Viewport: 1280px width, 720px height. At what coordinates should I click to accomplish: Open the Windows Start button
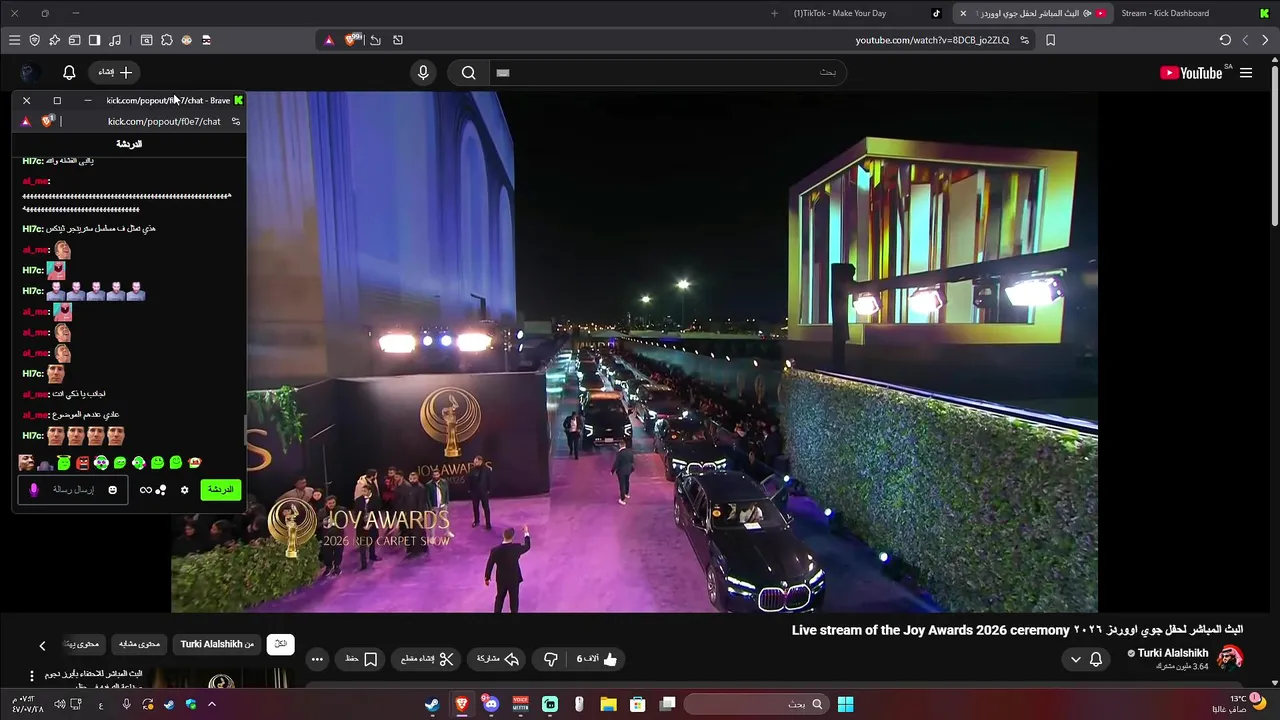(845, 704)
